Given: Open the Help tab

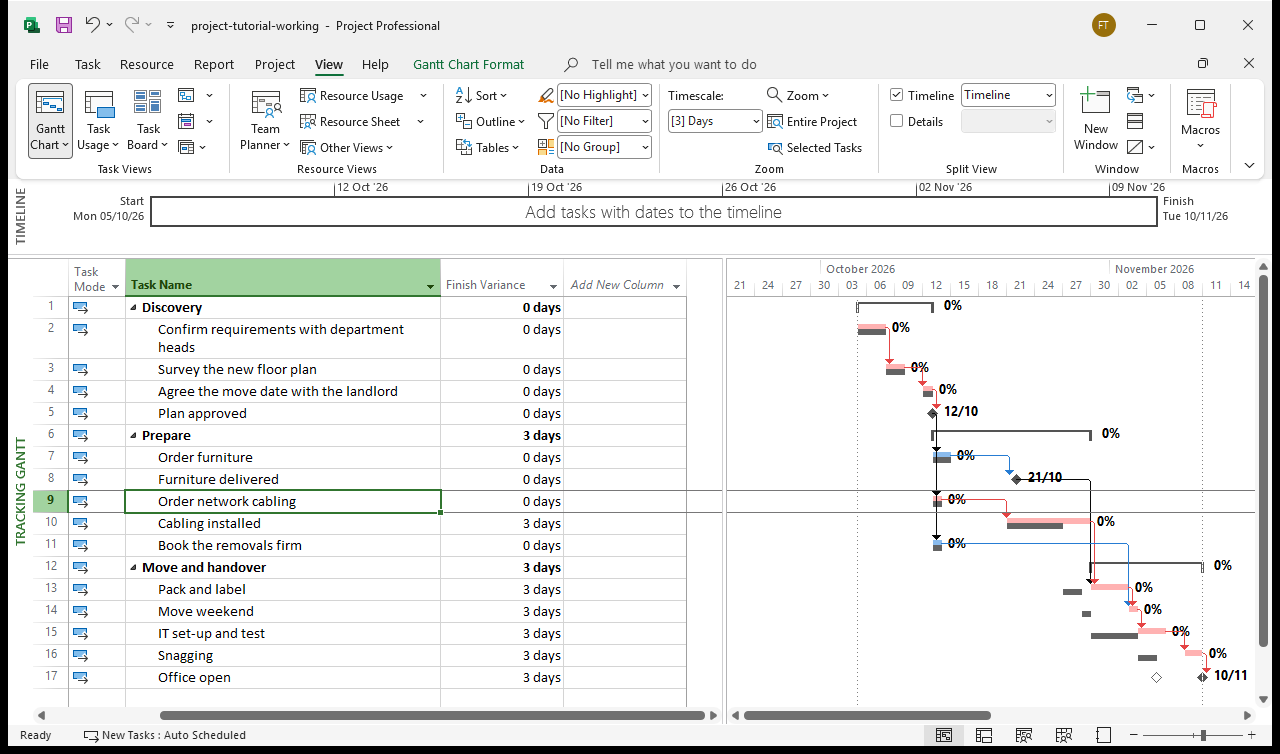Looking at the screenshot, I should tap(375, 64).
